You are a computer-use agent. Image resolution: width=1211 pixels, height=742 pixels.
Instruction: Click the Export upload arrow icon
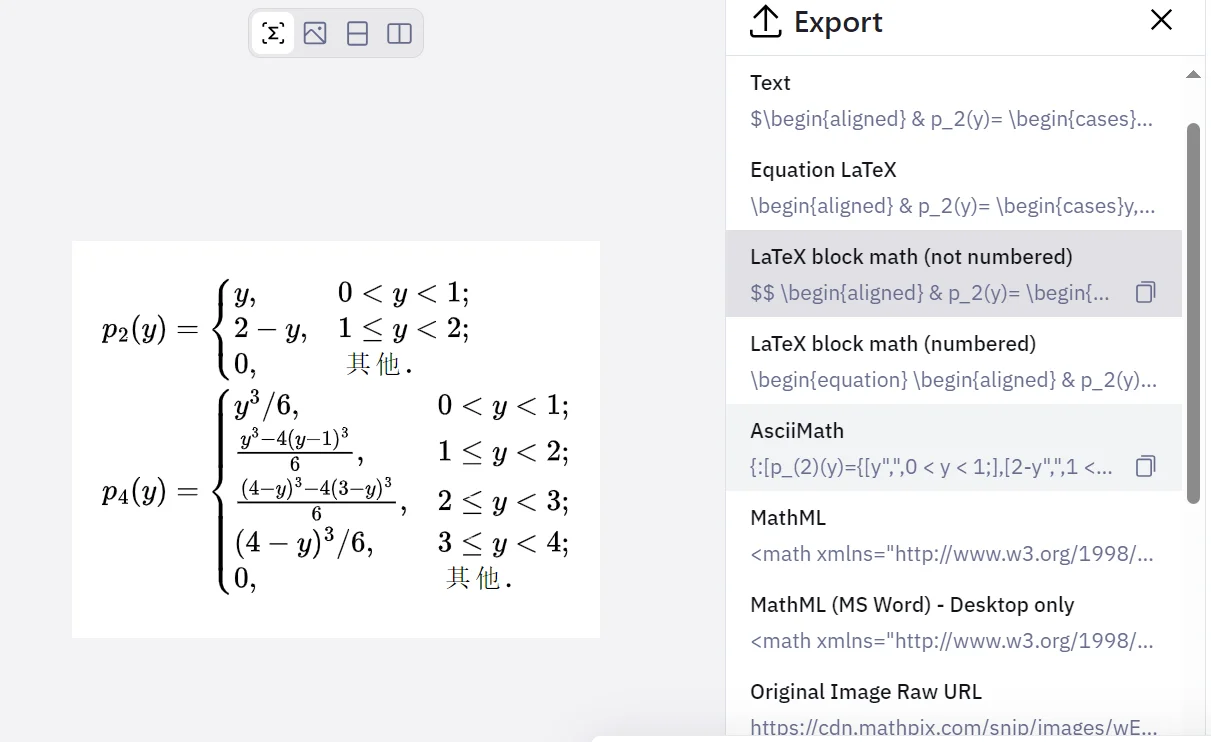pos(765,21)
